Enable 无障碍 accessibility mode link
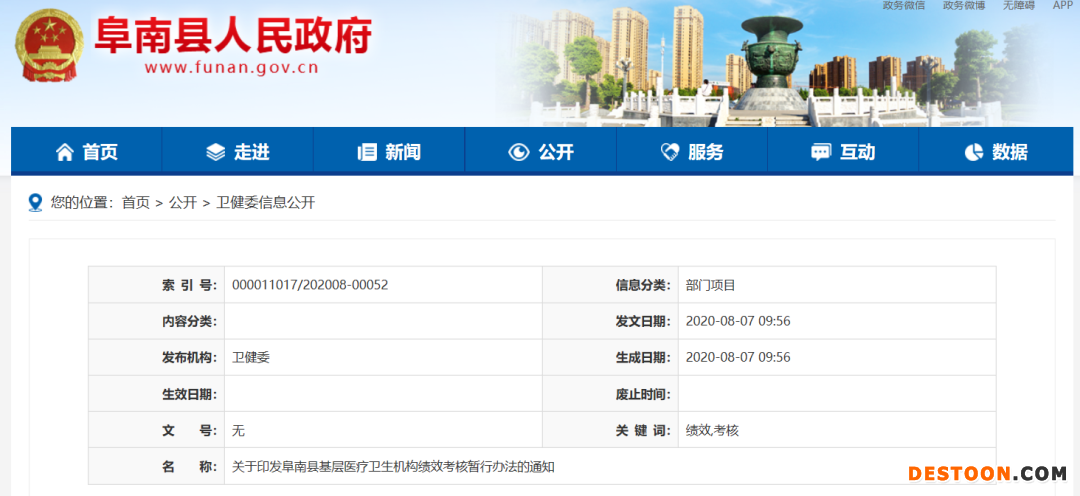 tap(1018, 6)
